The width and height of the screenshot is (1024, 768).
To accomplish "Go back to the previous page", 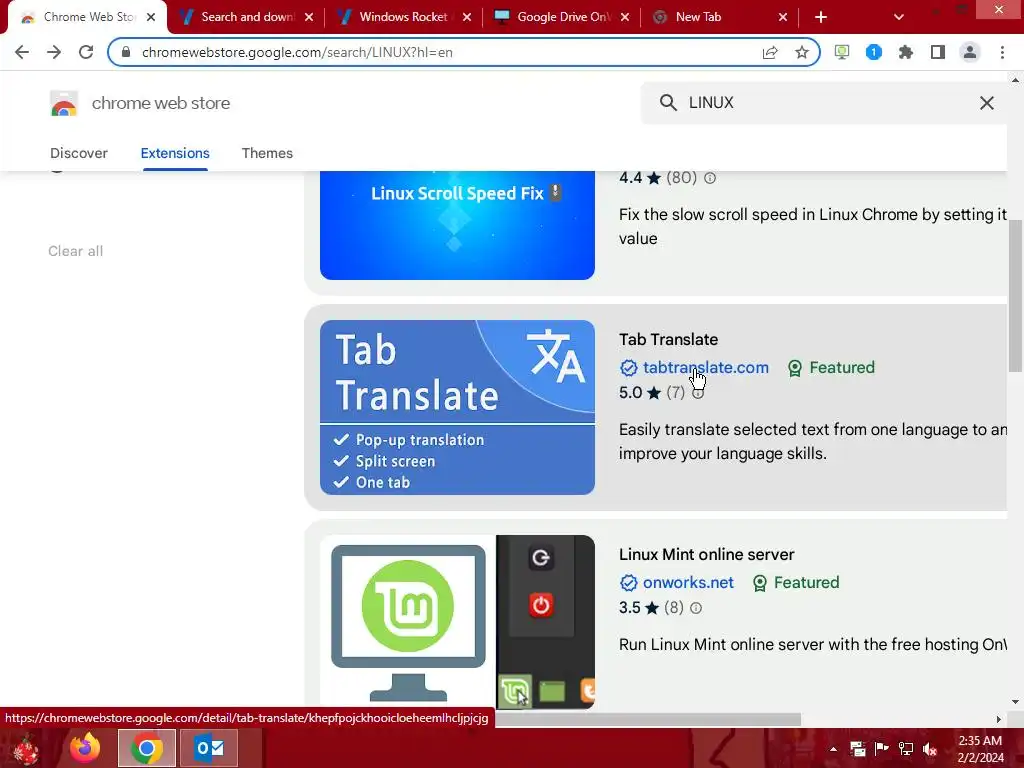I will 22,52.
